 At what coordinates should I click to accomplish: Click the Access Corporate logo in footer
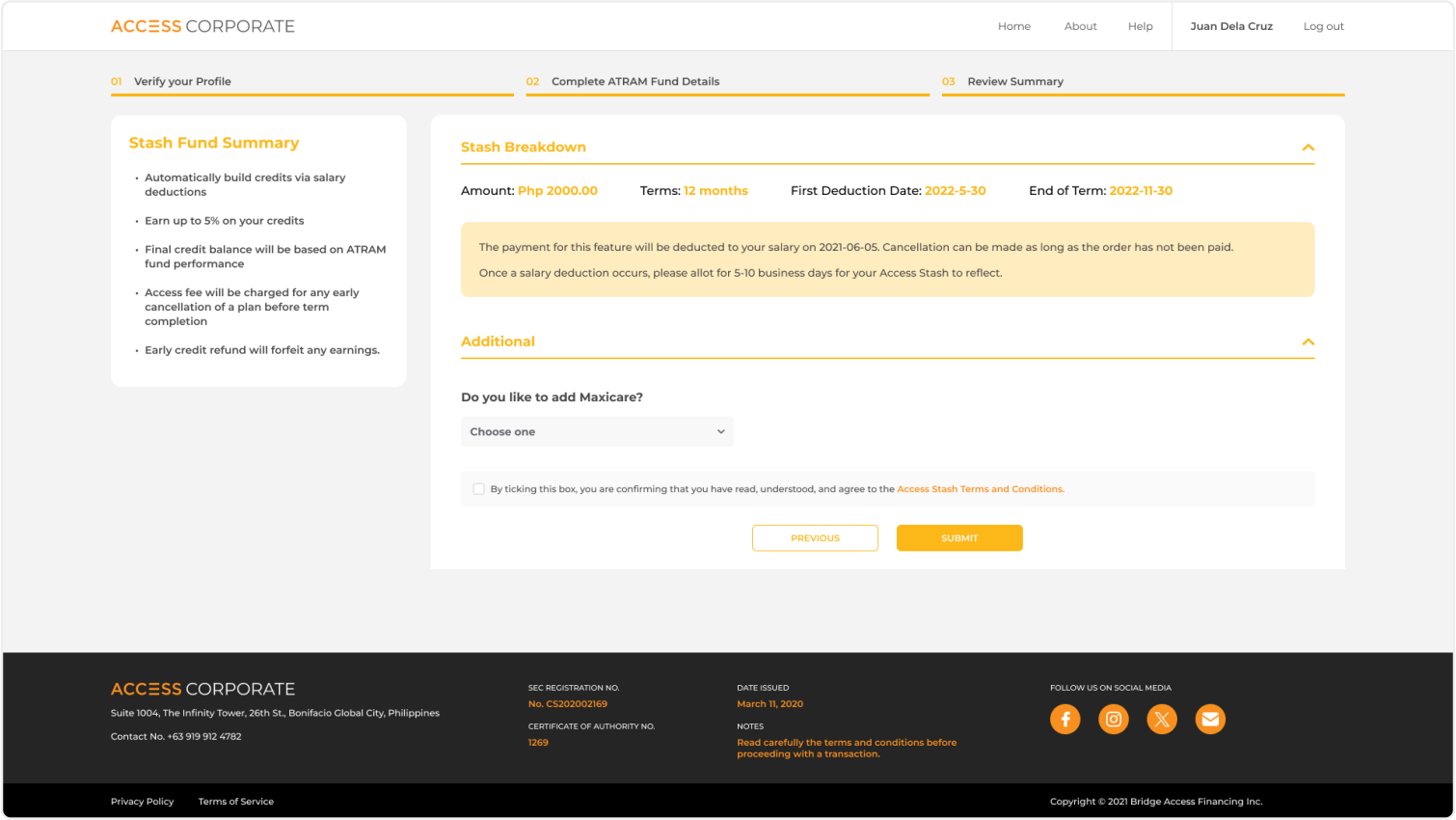(202, 689)
